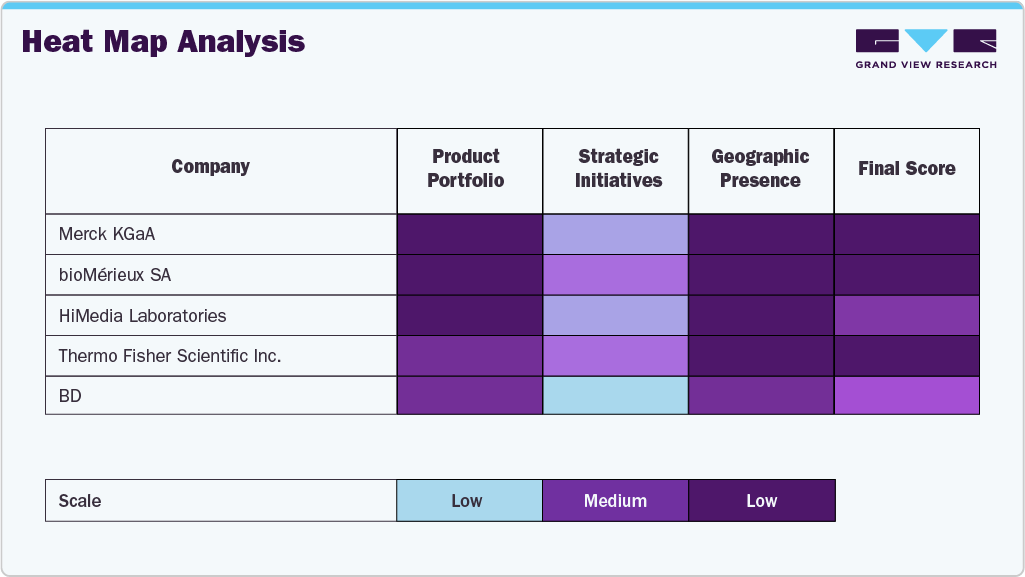
Task: Click the bioMérieux SA company name
Action: [115, 275]
